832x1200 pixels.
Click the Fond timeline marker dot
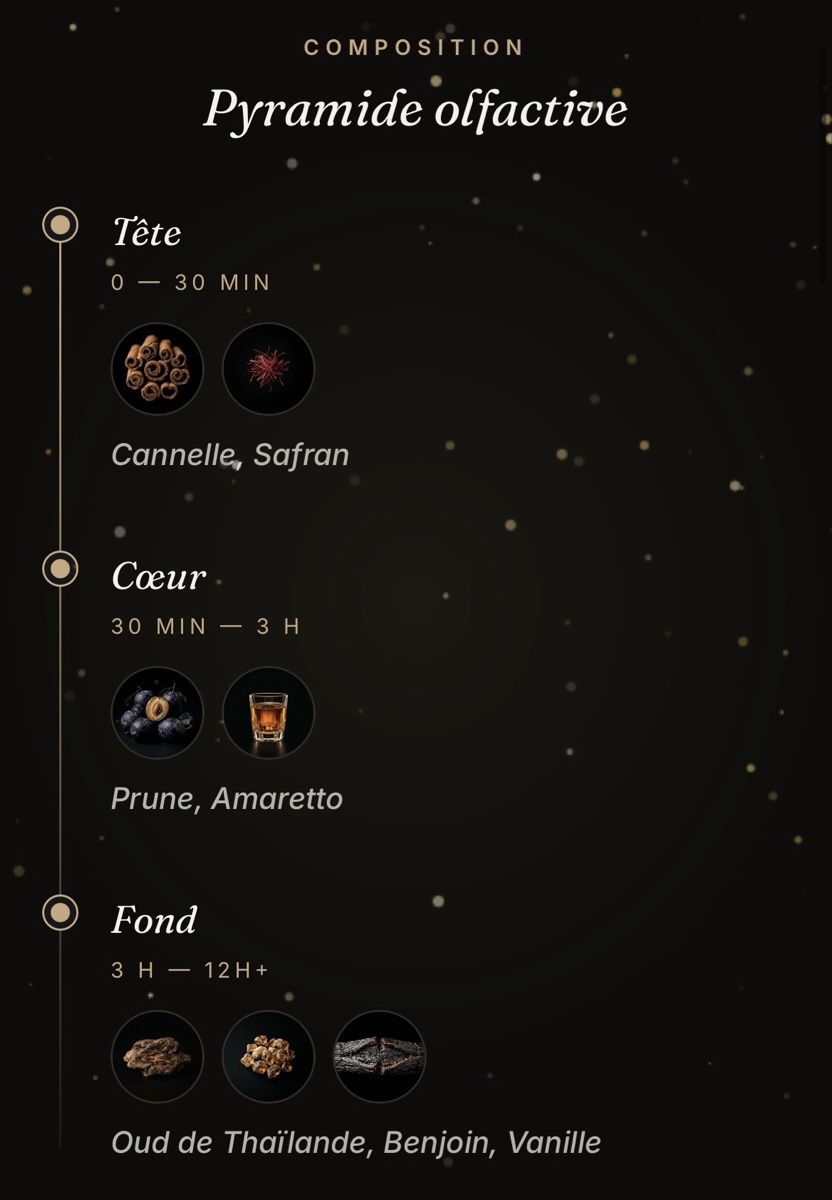coord(60,913)
